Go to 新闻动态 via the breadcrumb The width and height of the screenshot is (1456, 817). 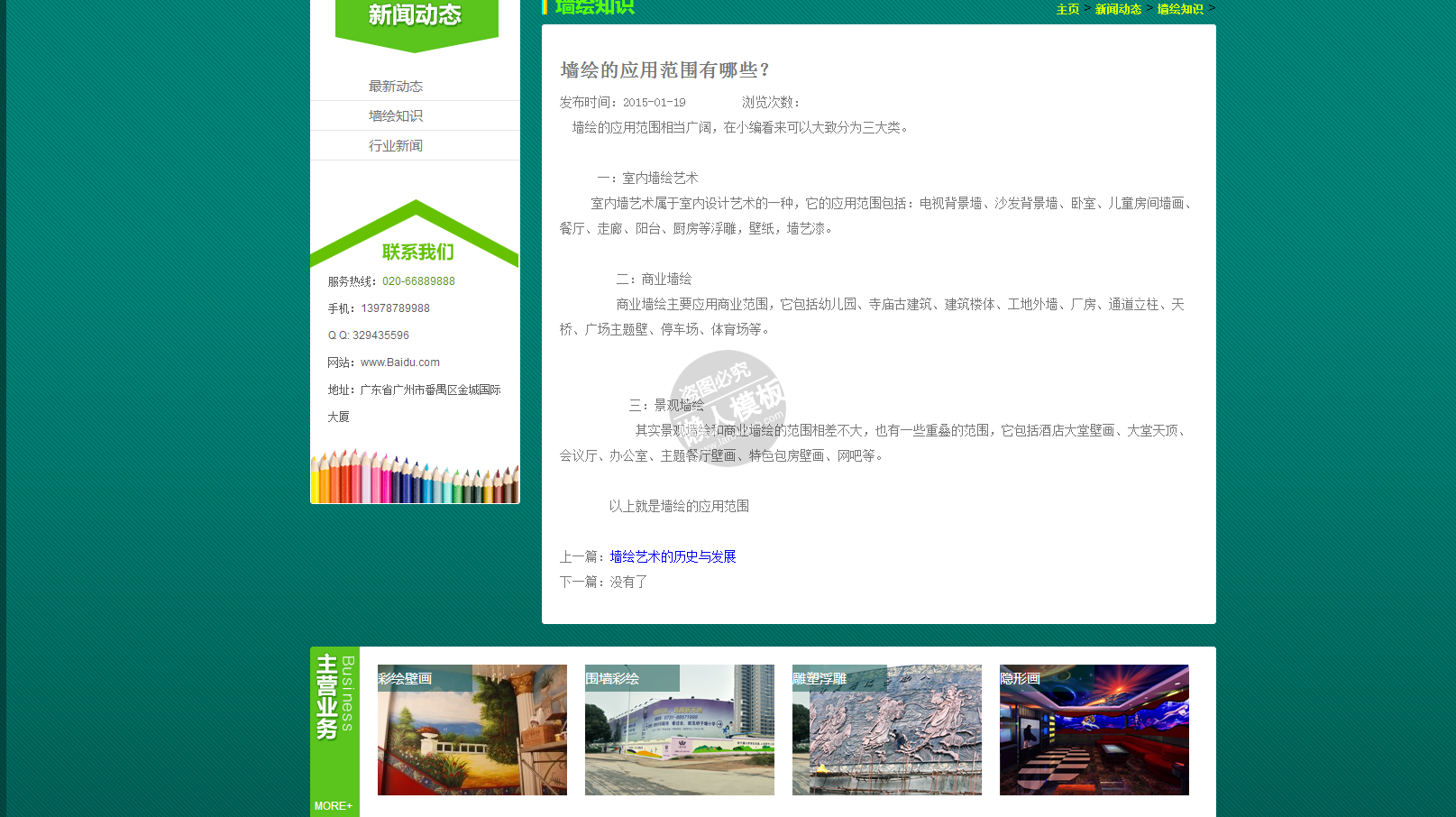[1118, 9]
